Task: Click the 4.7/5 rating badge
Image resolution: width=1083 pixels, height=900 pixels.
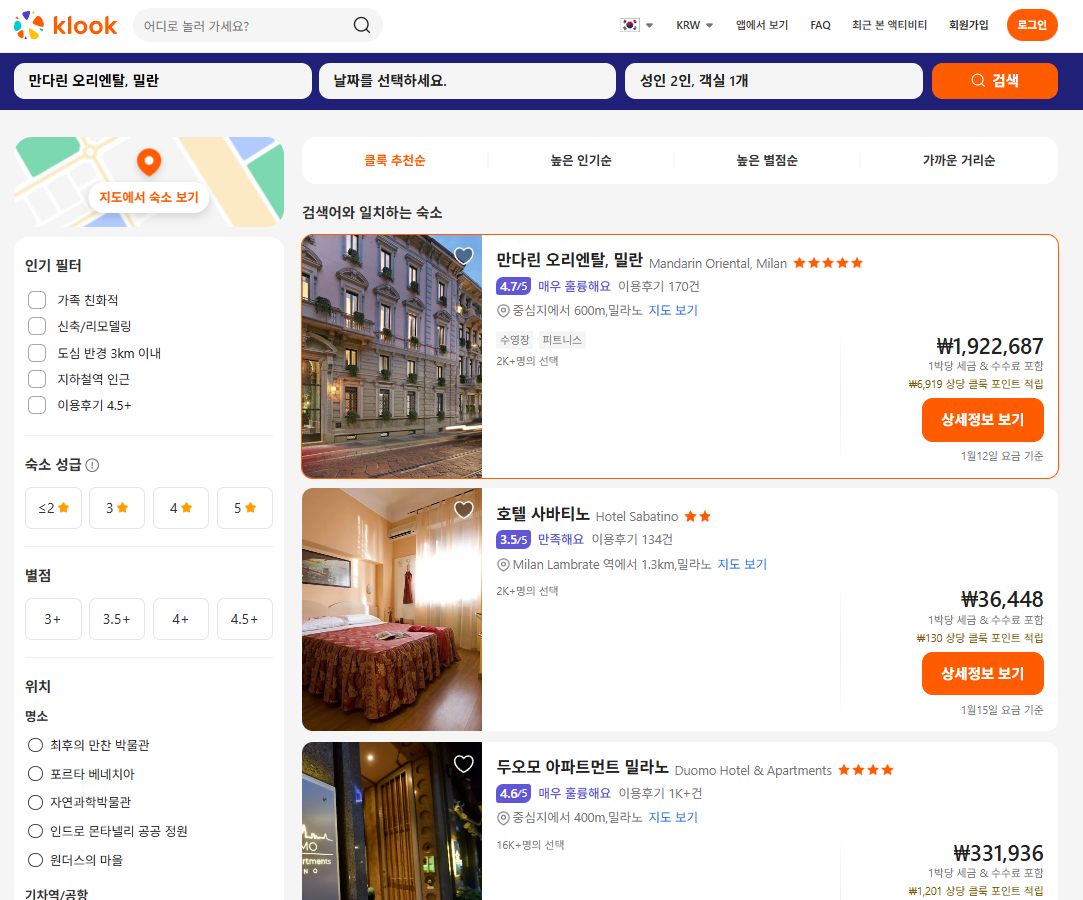Action: [513, 286]
